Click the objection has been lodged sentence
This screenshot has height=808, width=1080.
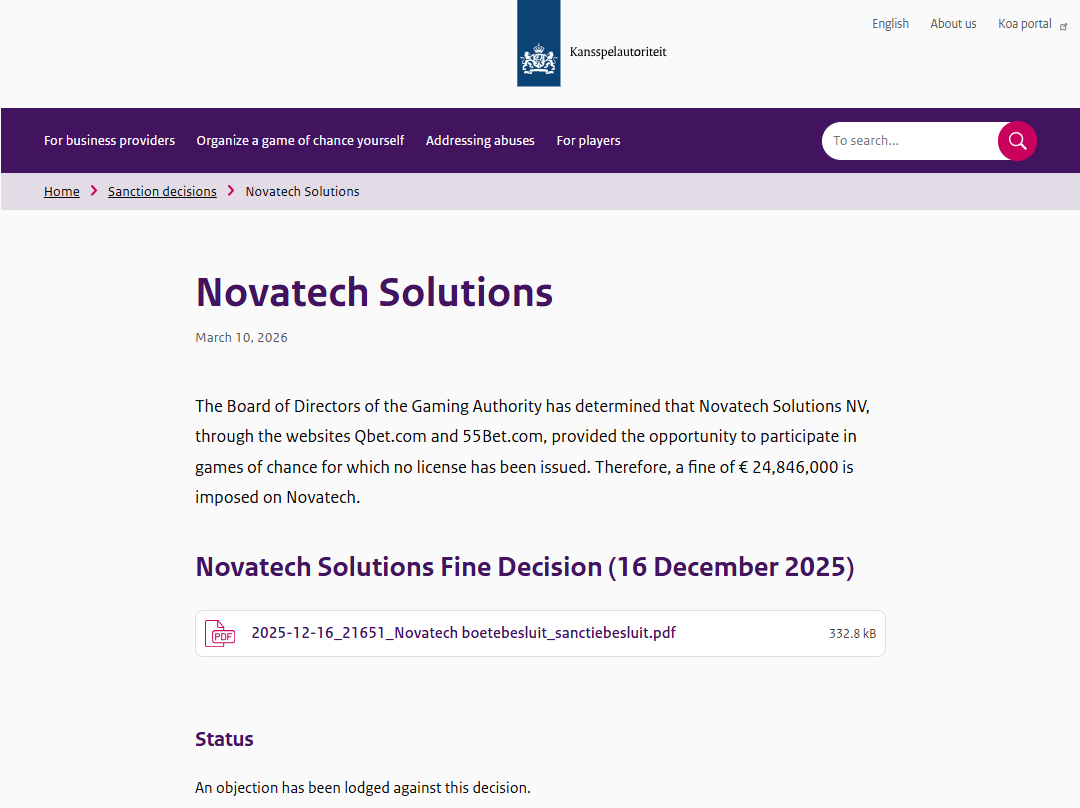363,788
